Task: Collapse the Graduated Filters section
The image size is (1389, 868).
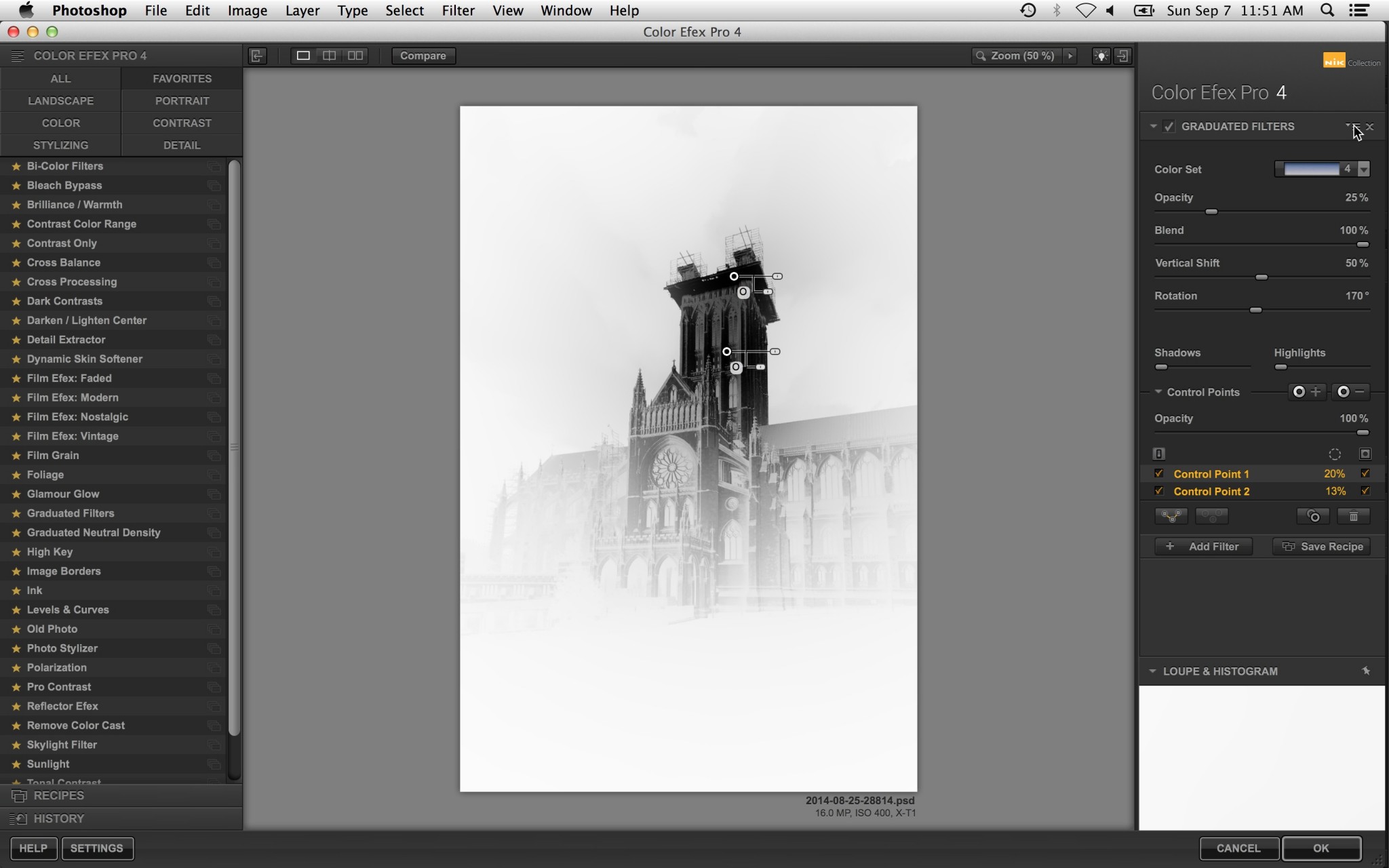Action: pyautogui.click(x=1154, y=126)
